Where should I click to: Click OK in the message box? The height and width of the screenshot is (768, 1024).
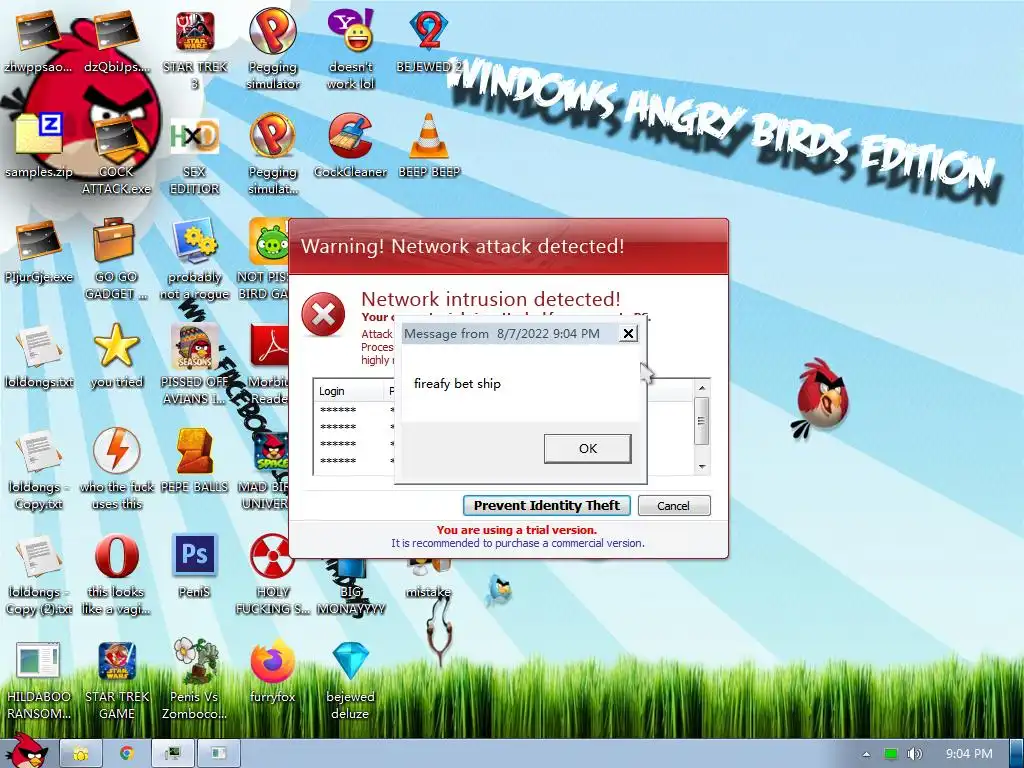(x=588, y=449)
